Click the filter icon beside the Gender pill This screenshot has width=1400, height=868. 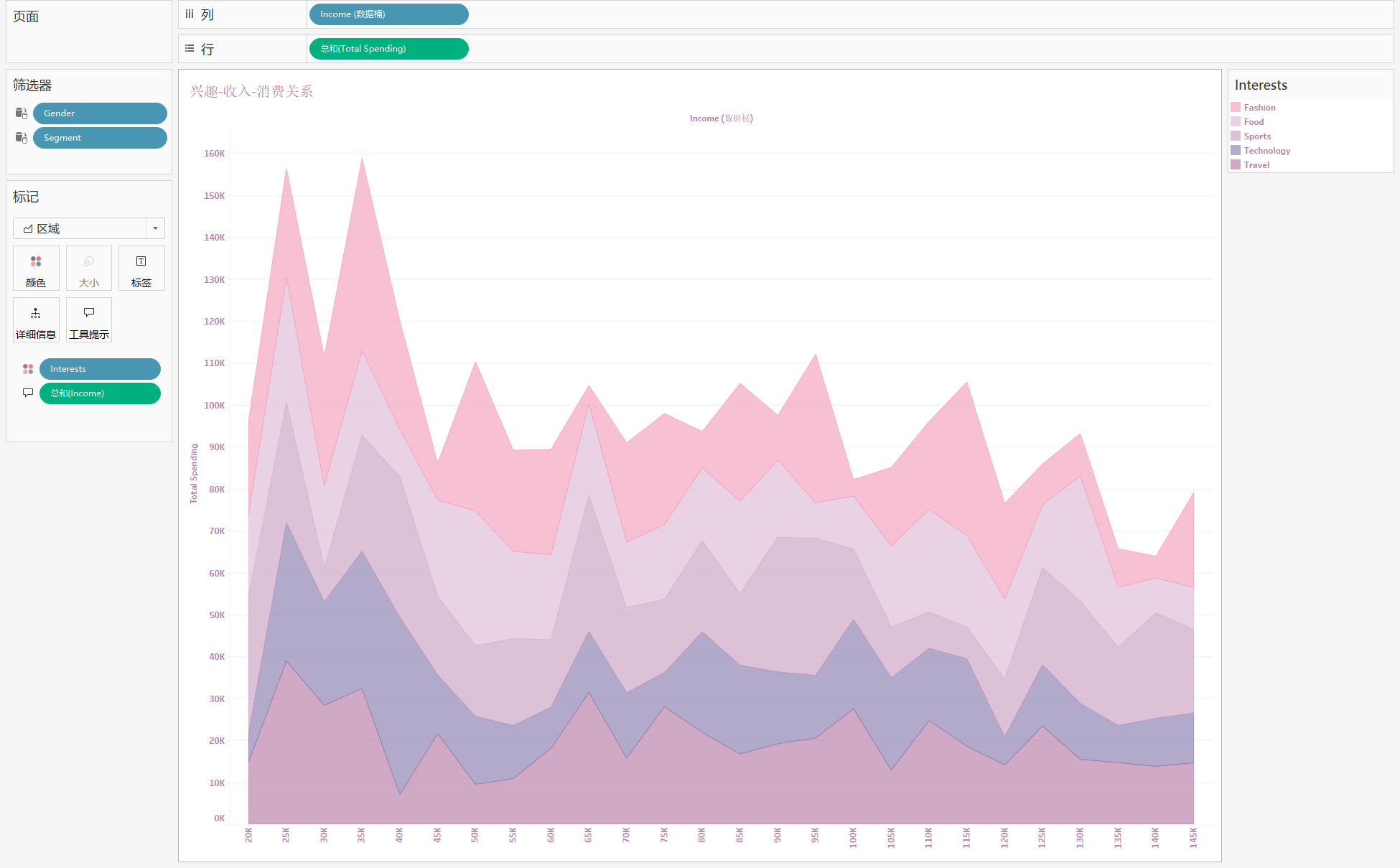tap(22, 113)
